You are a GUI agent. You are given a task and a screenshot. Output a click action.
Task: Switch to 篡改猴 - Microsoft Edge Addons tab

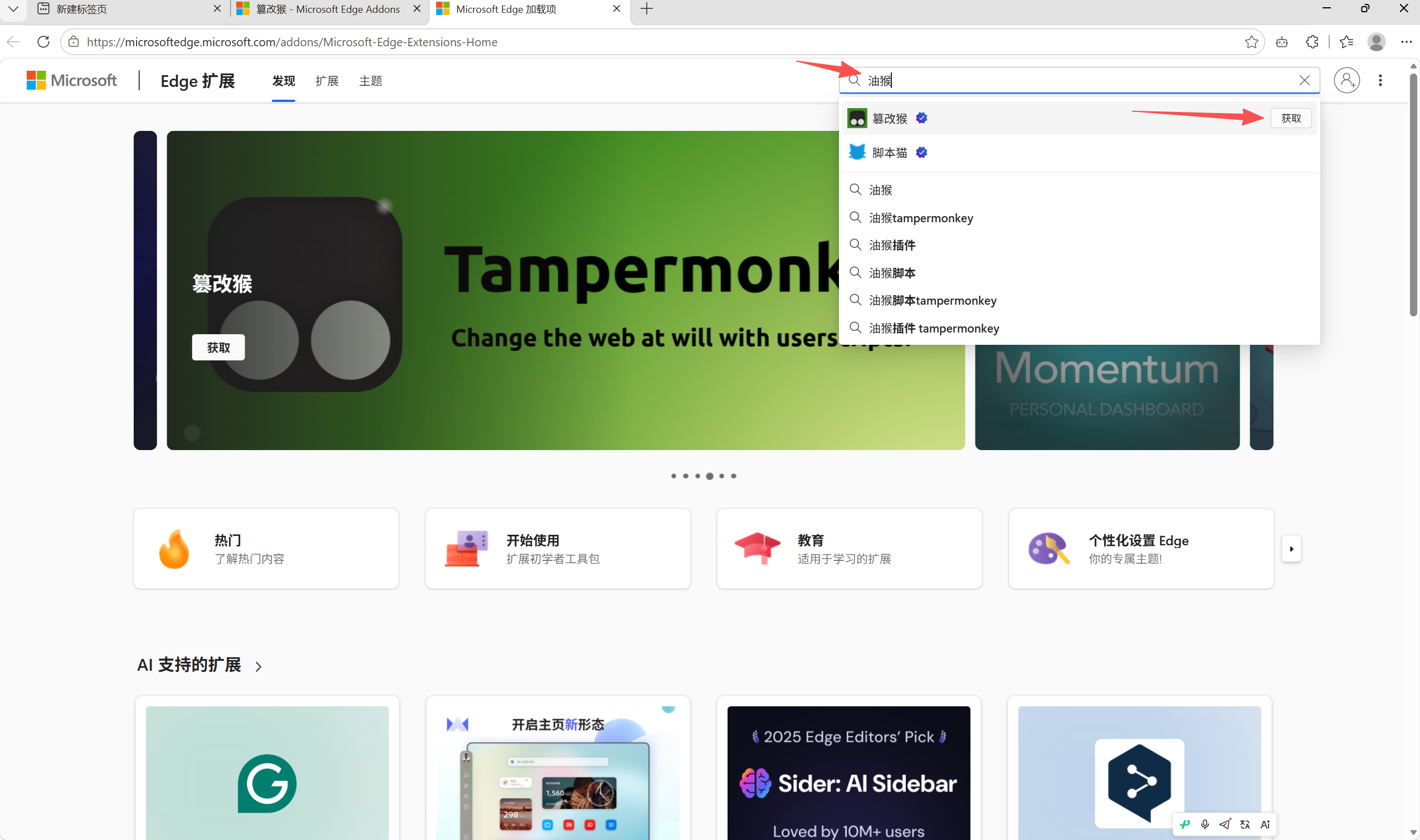[328, 9]
